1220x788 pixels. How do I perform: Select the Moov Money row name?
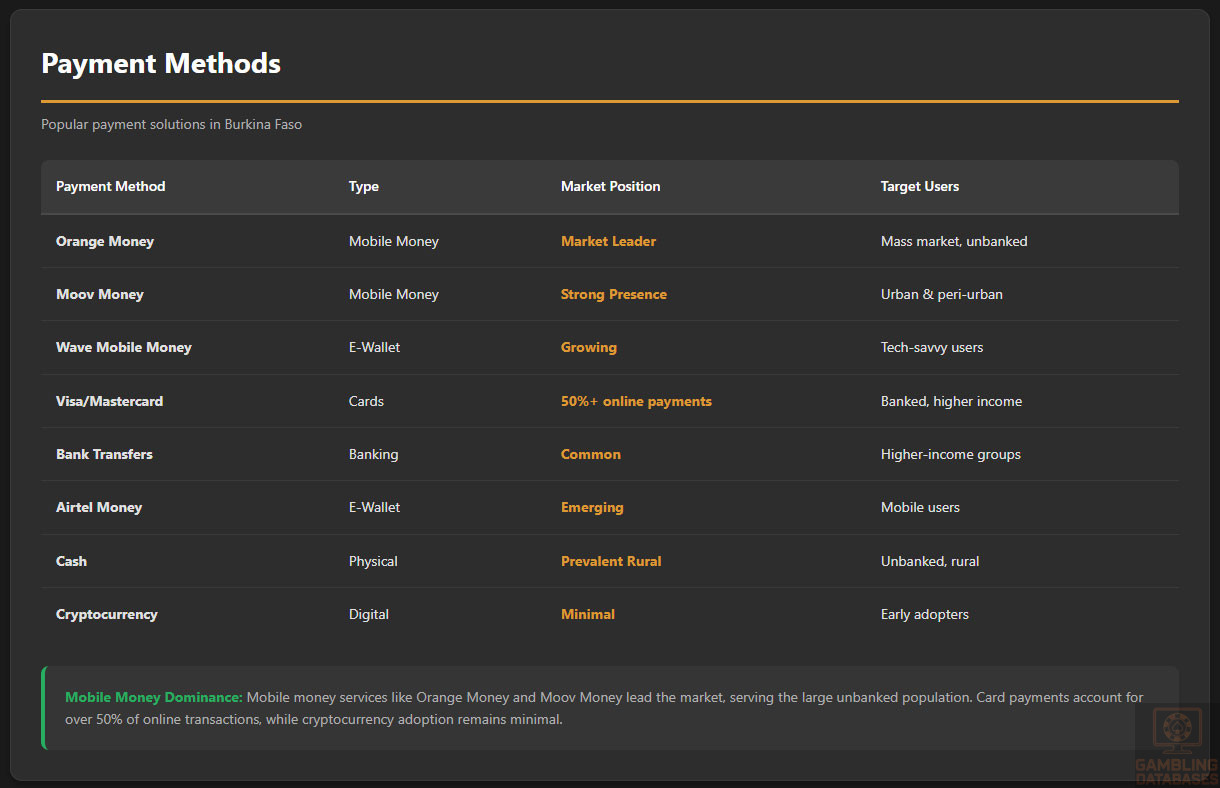pos(100,294)
